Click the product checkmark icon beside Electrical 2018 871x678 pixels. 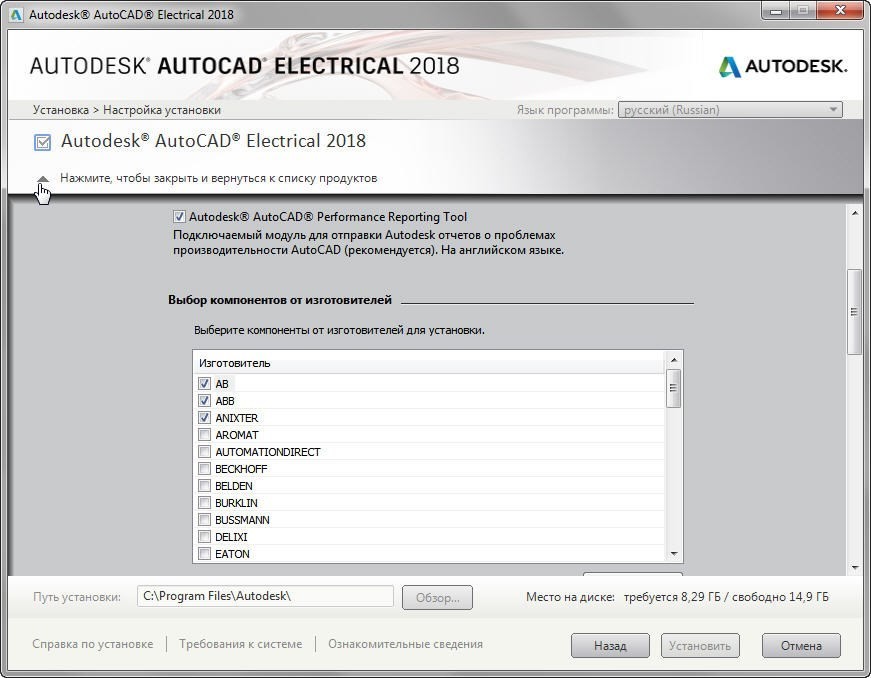pyautogui.click(x=43, y=142)
